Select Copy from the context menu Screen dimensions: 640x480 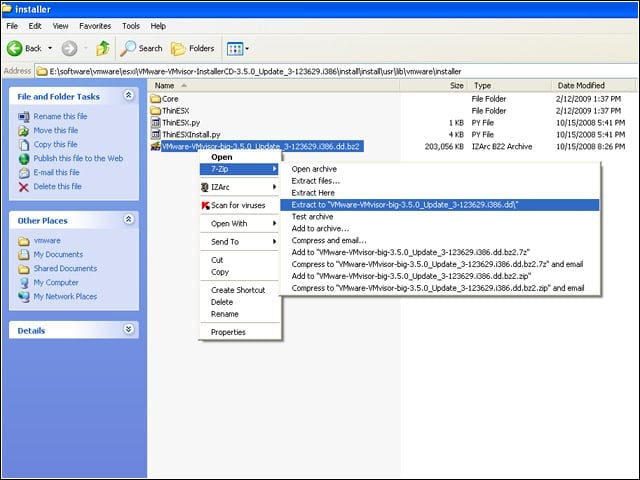point(239,272)
